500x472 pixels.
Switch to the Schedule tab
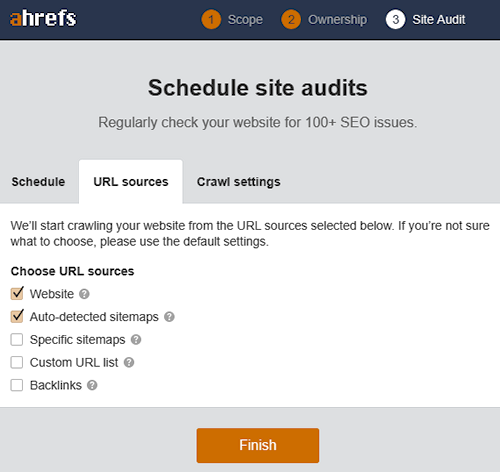pos(38,182)
